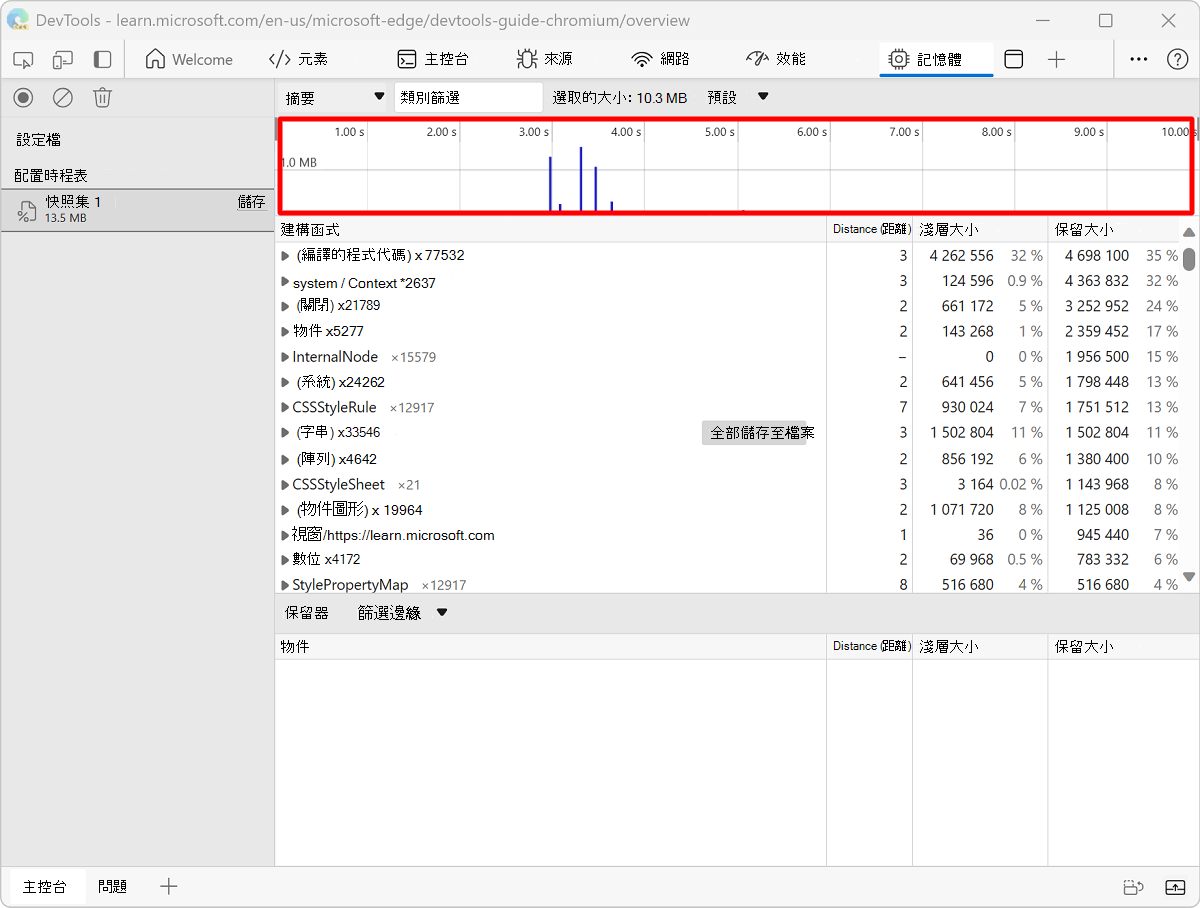The image size is (1200, 908).
Task: Open the Help question mark icon
Action: pyautogui.click(x=1178, y=60)
